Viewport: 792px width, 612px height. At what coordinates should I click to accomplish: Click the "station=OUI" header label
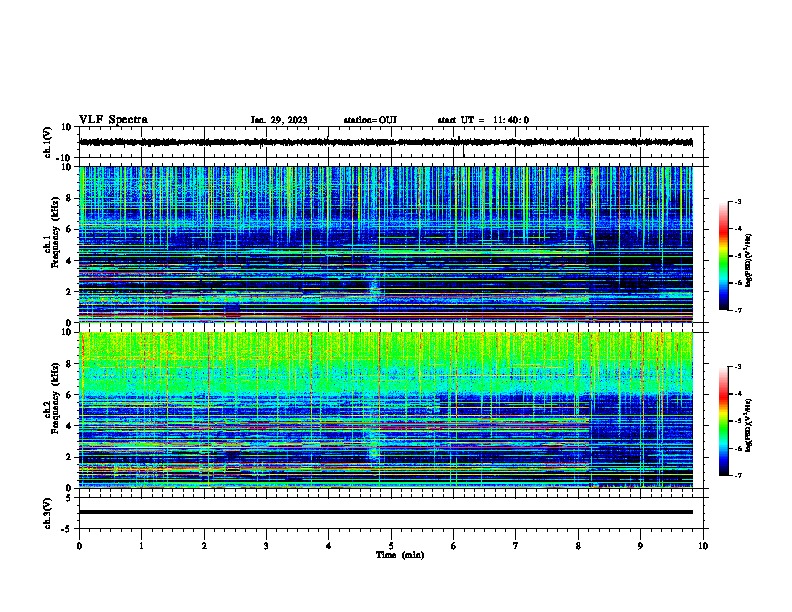point(370,120)
